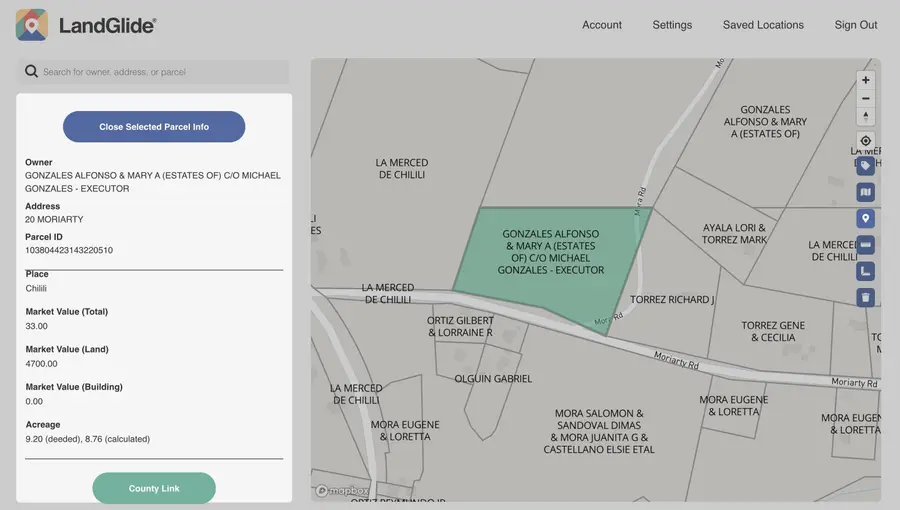Click the map zoom in button
900x510 pixels.
pos(866,80)
